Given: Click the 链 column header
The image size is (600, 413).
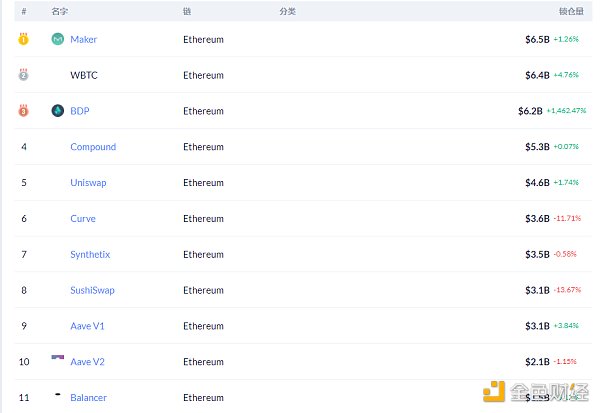Looking at the screenshot, I should tap(187, 11).
